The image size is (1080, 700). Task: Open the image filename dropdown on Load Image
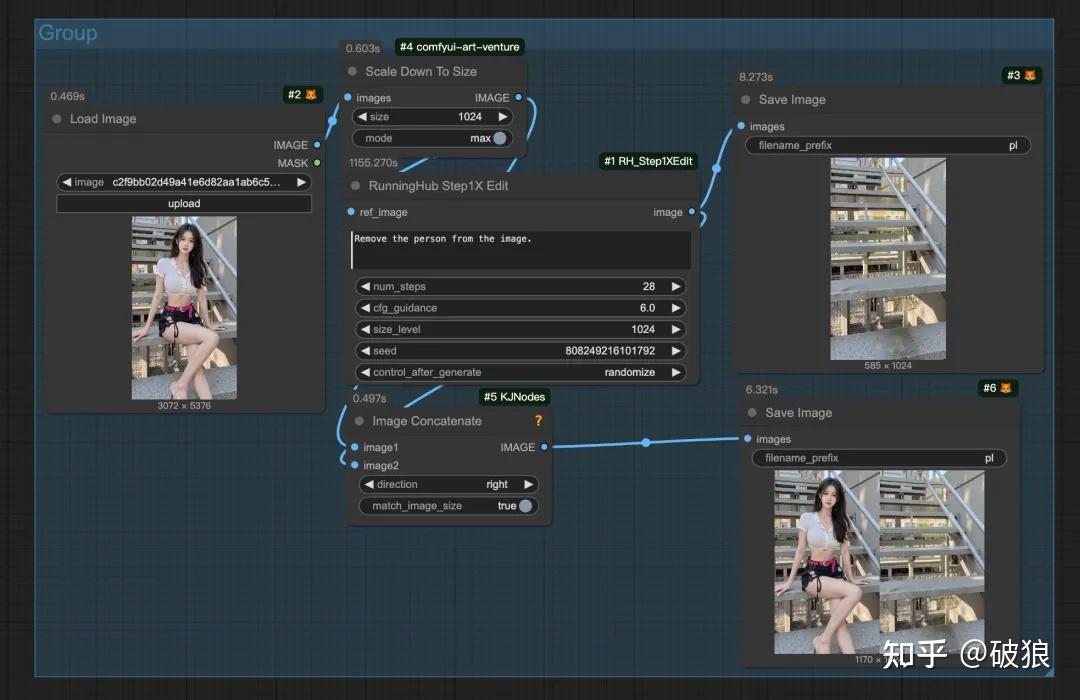184,182
